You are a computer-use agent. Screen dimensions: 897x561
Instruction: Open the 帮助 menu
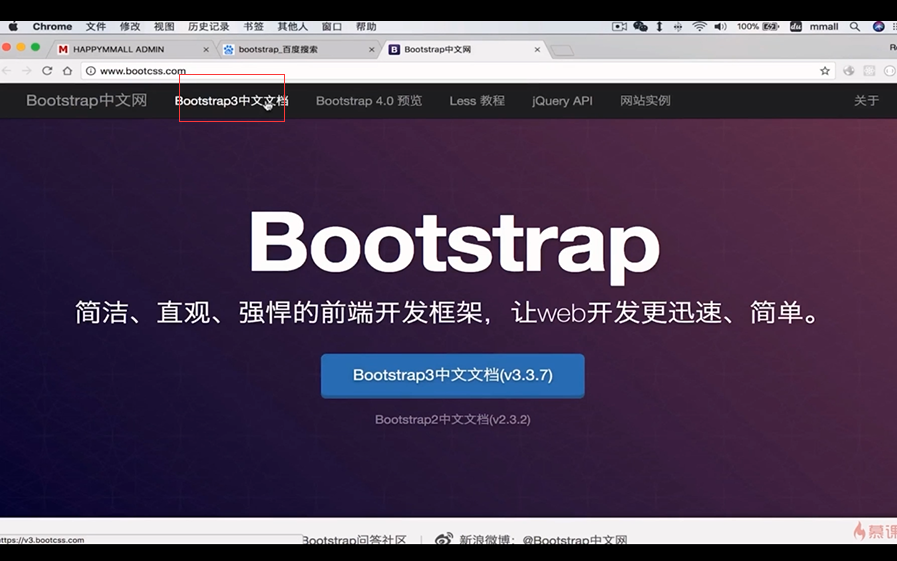click(366, 26)
